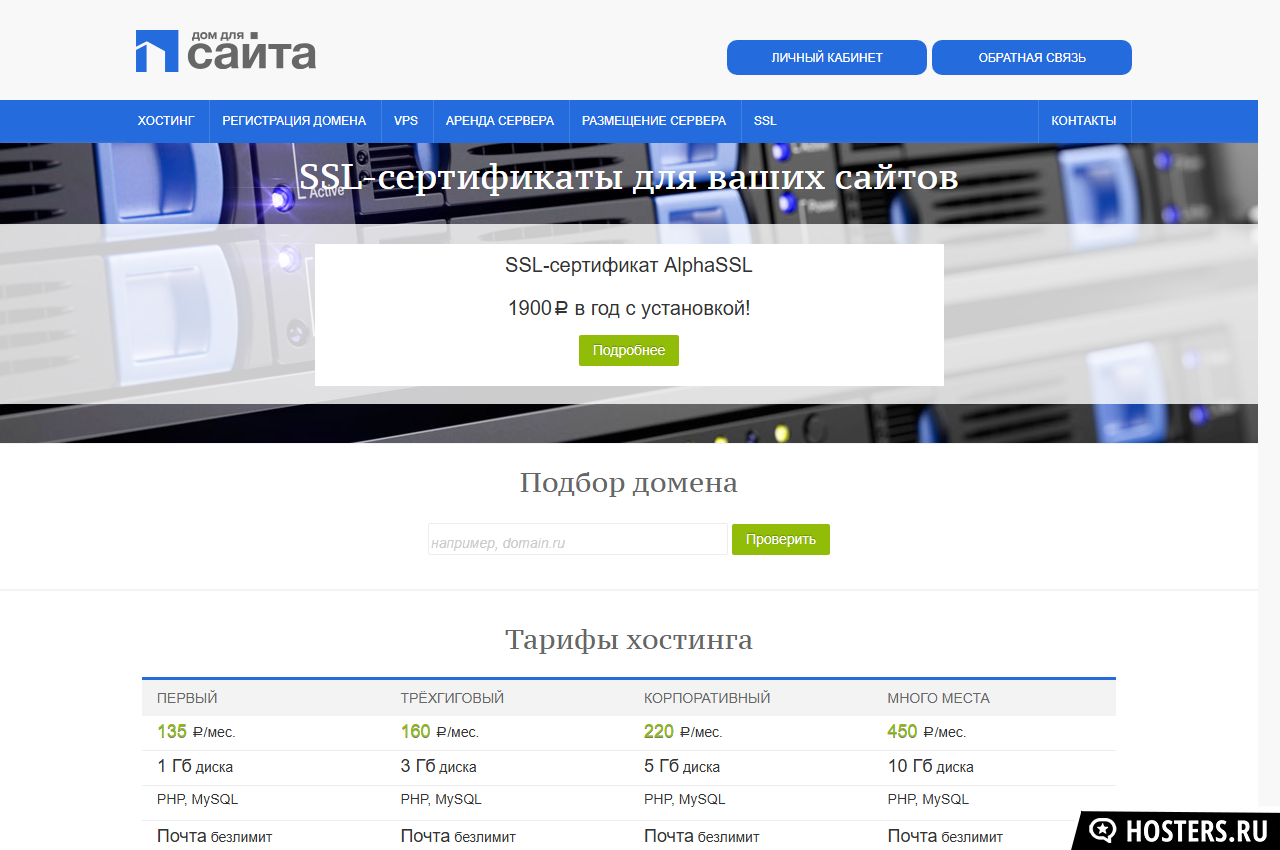Open SSL navigation menu item
This screenshot has height=850, width=1280.
(x=765, y=121)
